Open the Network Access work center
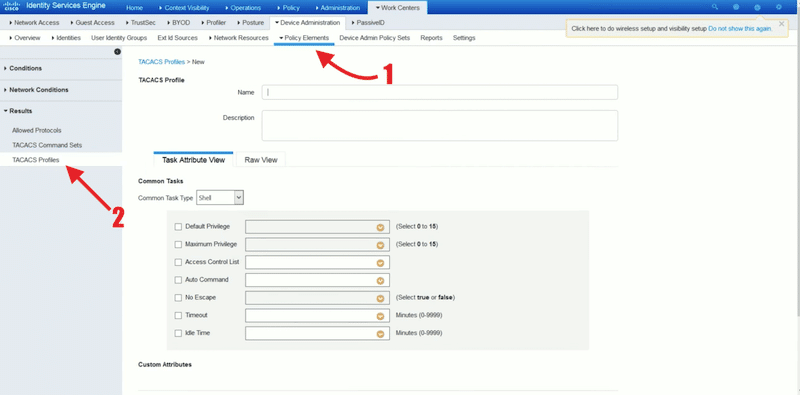This screenshot has width=800, height=395. (x=34, y=23)
